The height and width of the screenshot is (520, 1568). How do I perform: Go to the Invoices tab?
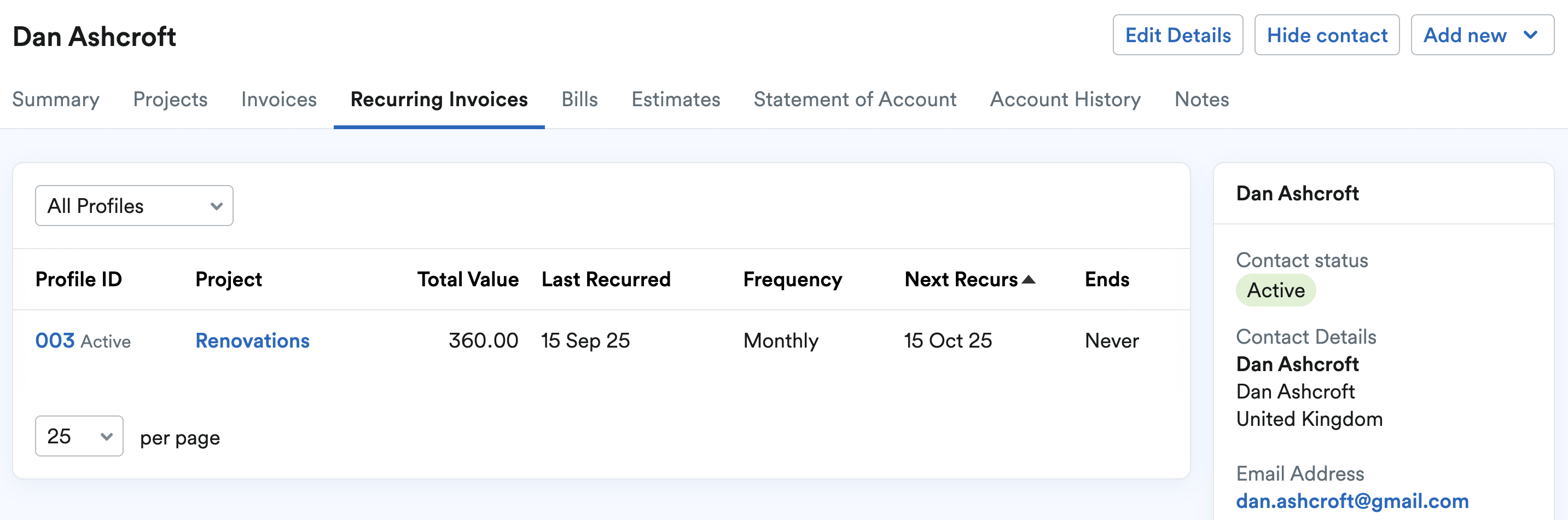(x=279, y=99)
